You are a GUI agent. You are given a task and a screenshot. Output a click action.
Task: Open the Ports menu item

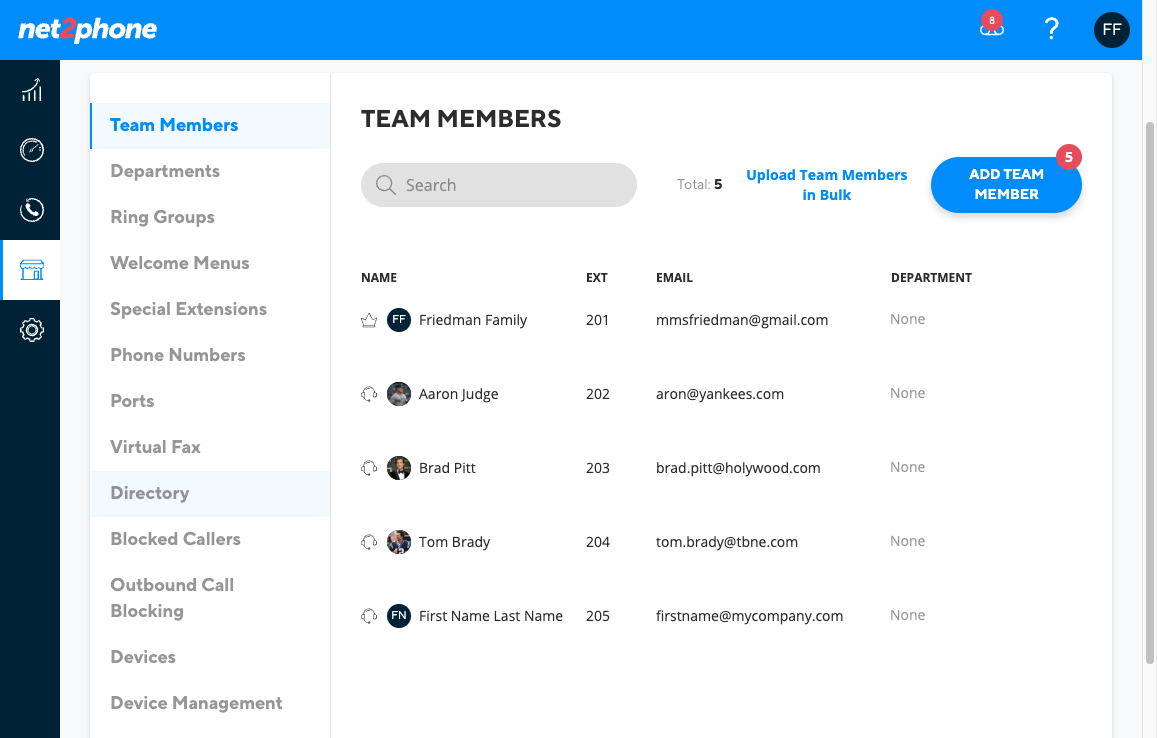tap(210, 401)
